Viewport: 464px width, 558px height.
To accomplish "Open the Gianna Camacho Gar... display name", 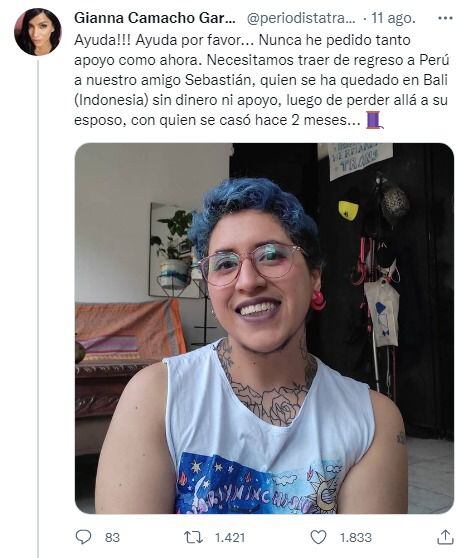I will 155,18.
